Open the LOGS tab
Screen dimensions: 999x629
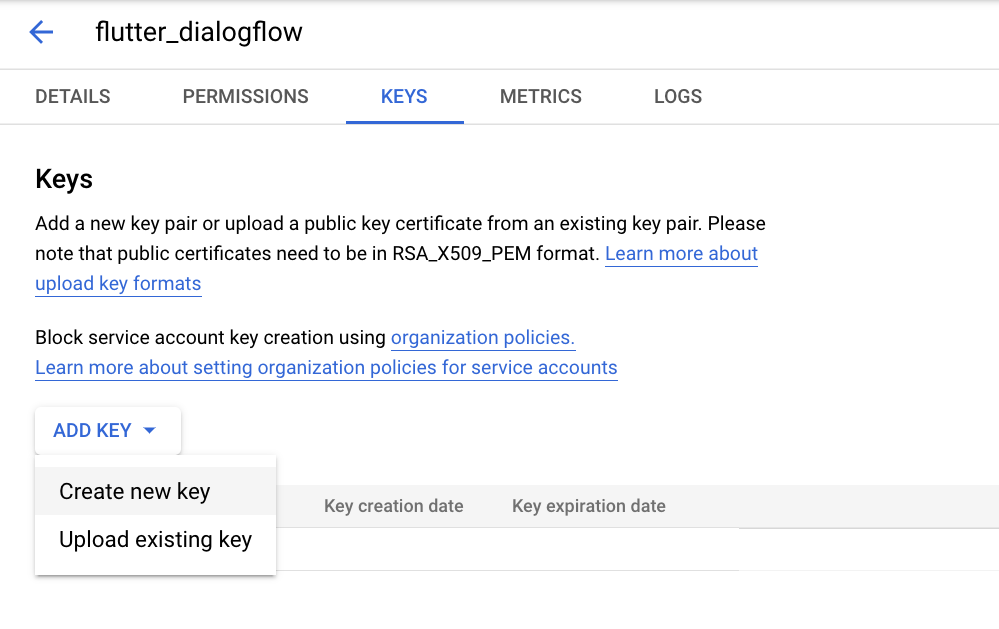point(677,96)
